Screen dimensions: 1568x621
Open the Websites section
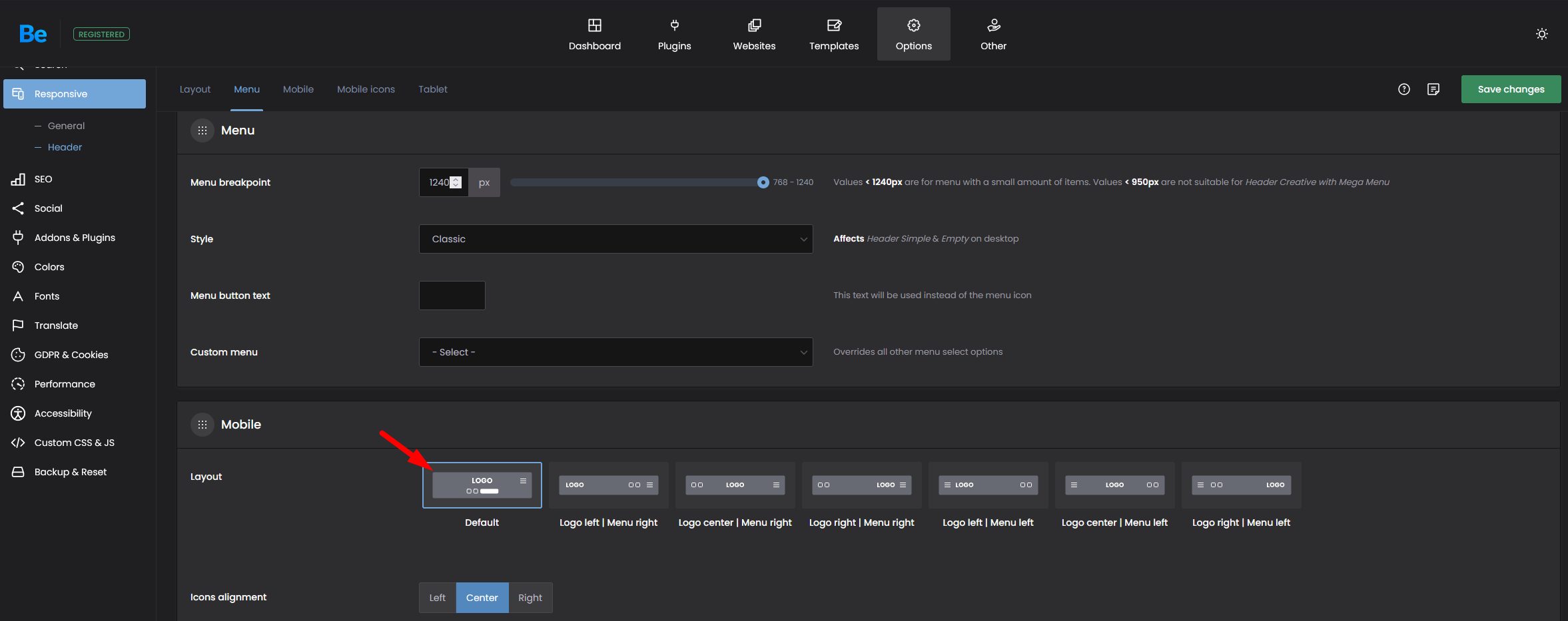coord(754,35)
